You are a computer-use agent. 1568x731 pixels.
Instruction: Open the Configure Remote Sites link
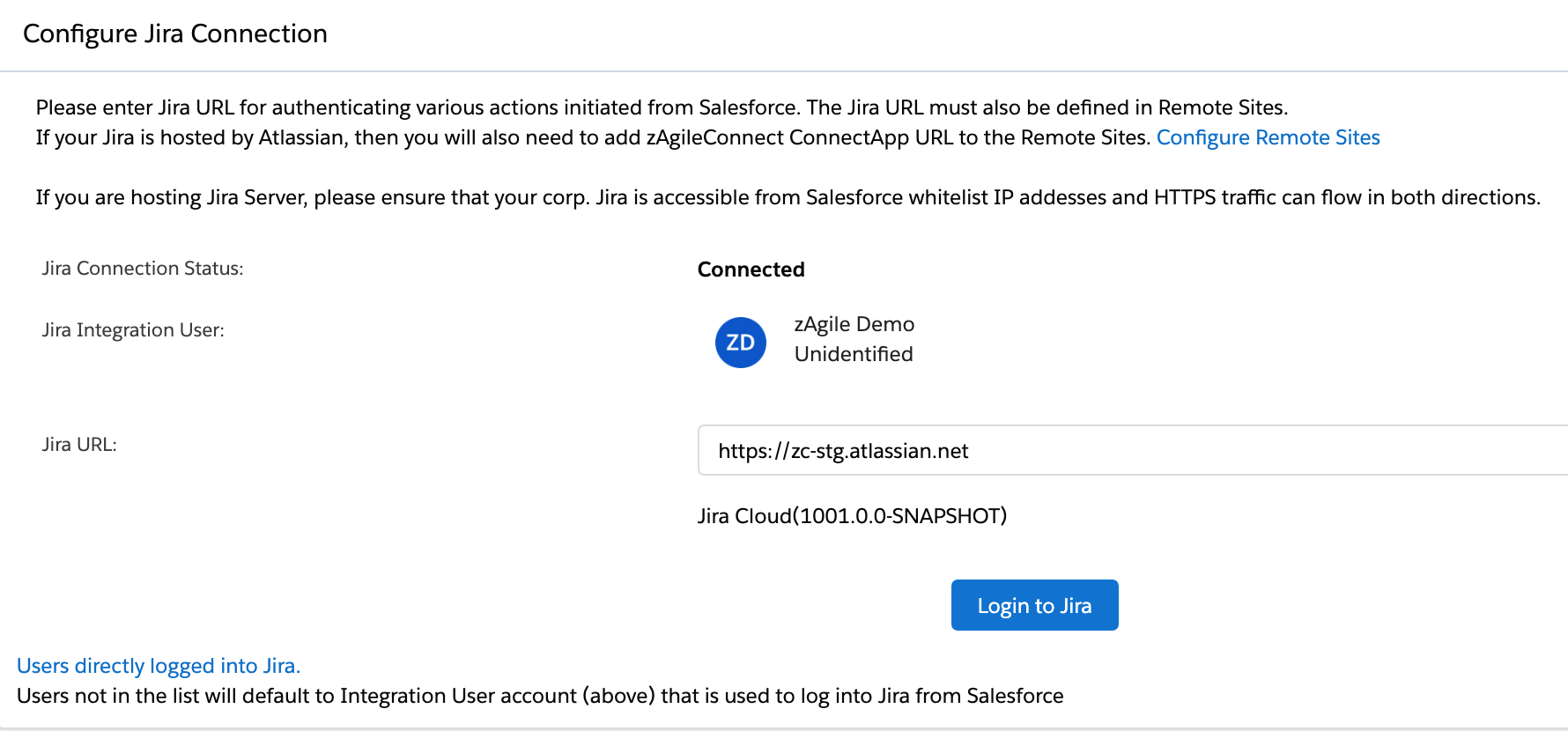pos(1268,137)
